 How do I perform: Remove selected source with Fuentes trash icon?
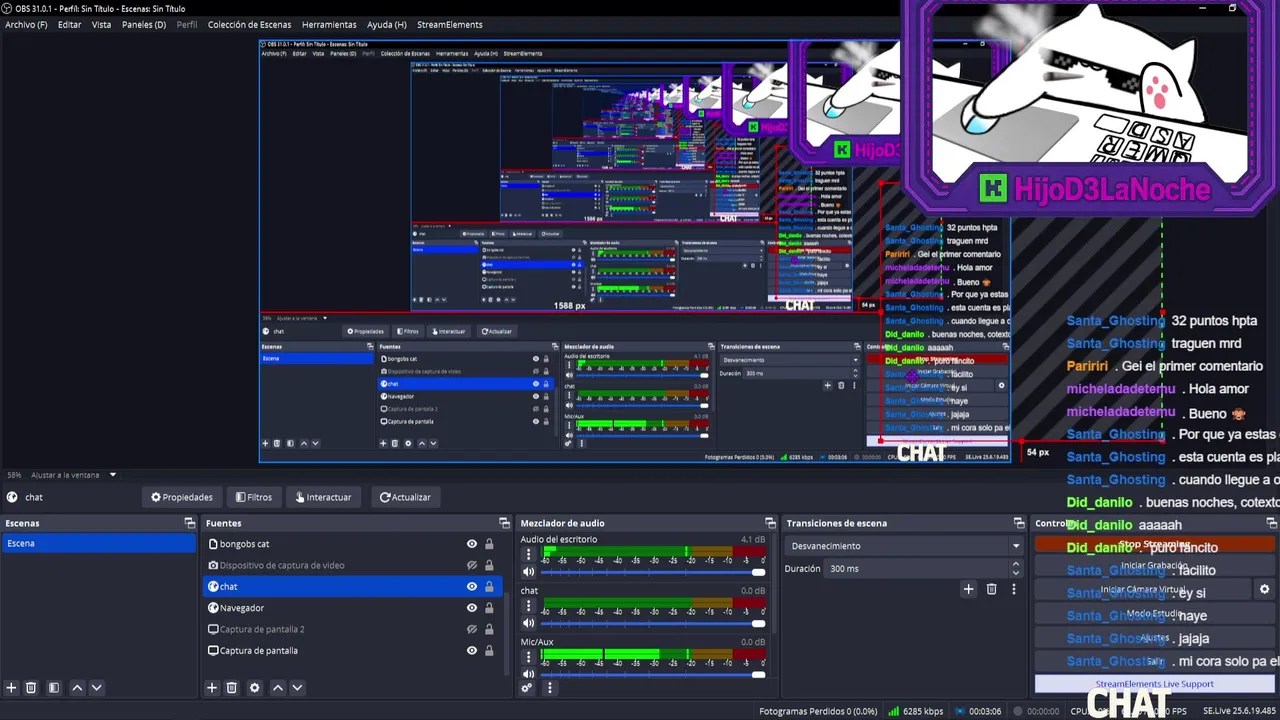point(231,688)
